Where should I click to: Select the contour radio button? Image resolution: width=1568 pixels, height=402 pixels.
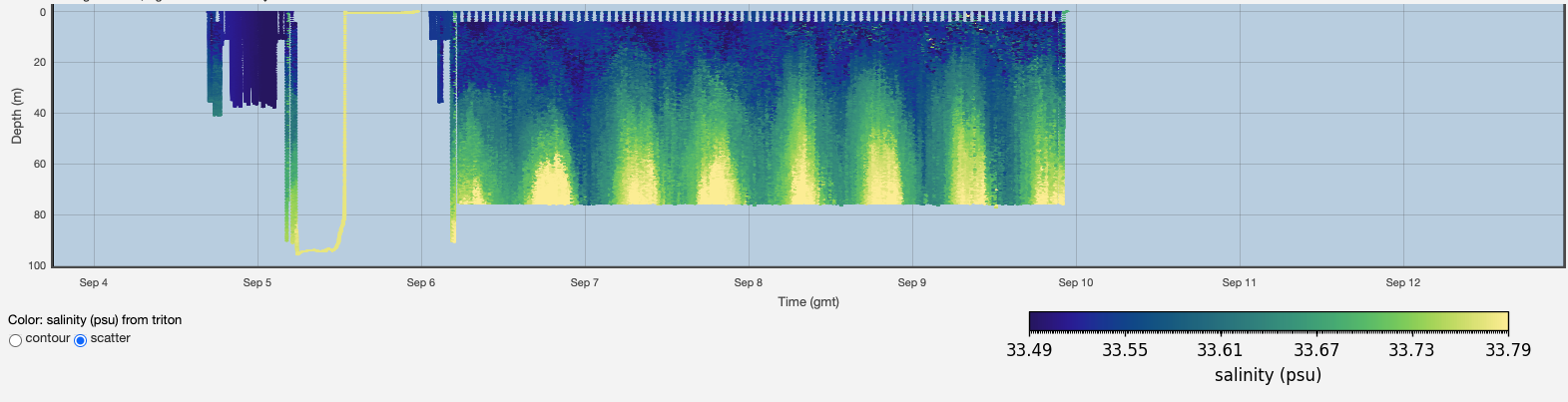[15, 340]
